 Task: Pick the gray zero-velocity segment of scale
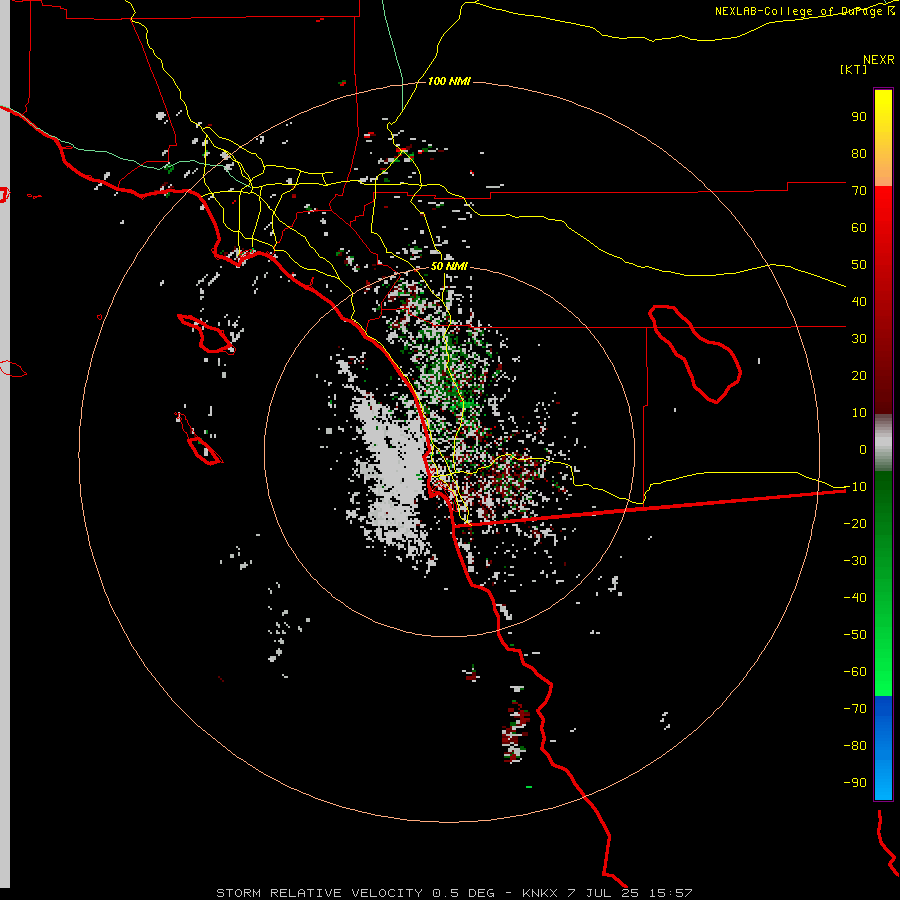[x=883, y=443]
